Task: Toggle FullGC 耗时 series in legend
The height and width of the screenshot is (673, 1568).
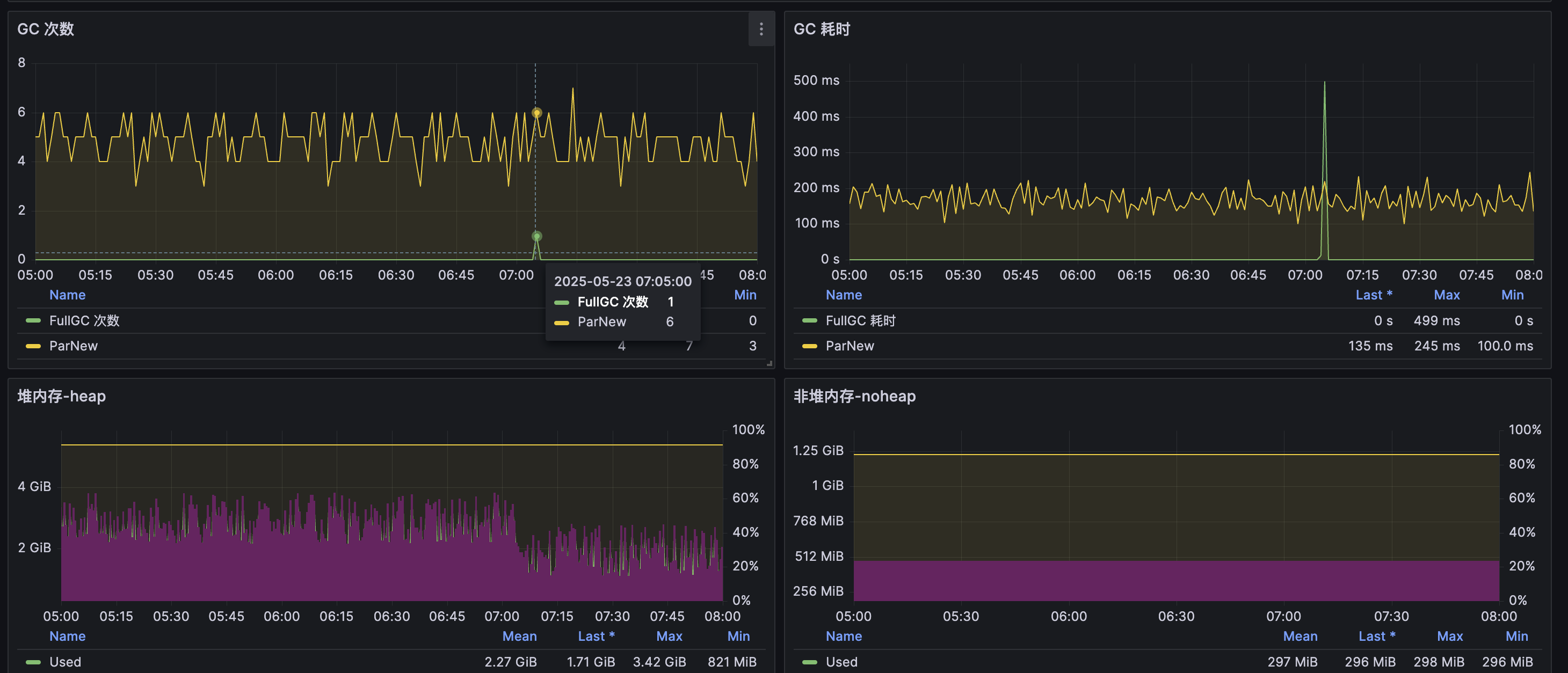Action: 860,321
